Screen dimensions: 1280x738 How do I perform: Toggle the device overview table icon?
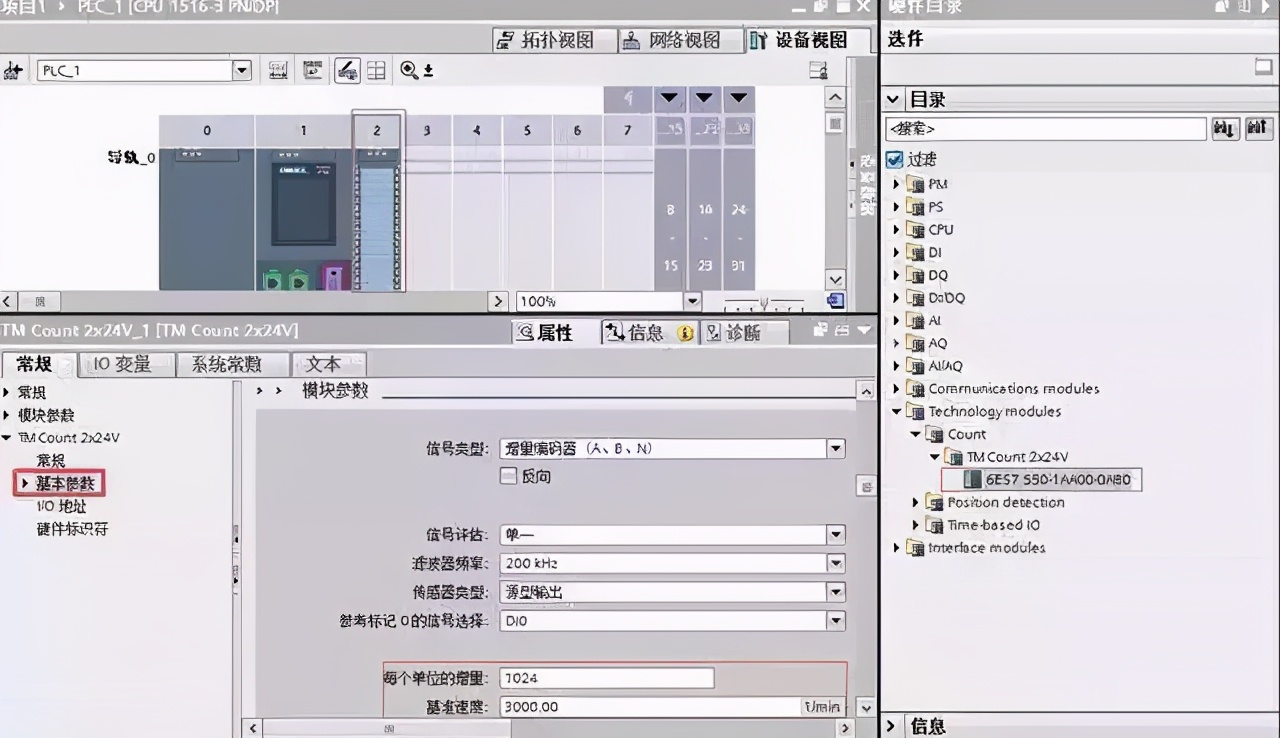coord(375,70)
